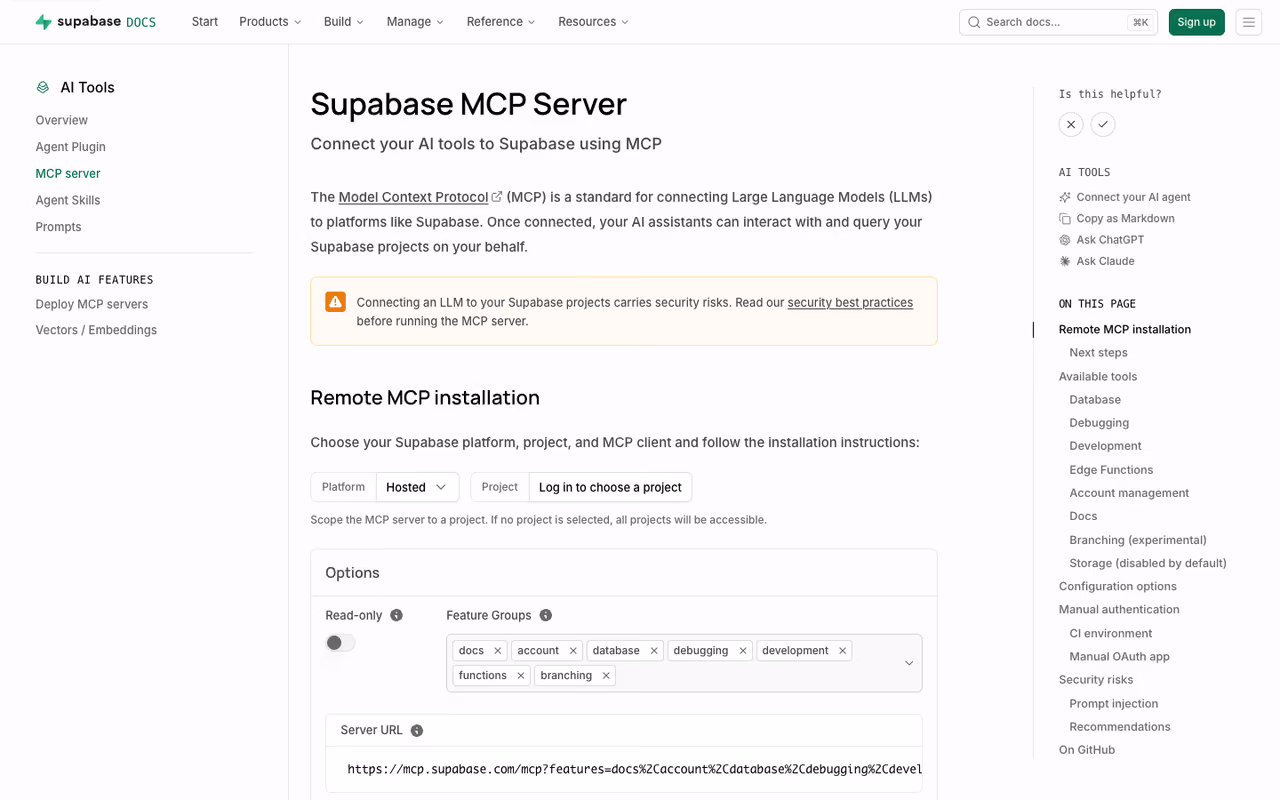Click the Ask Claude link
1280x800 pixels.
[x=1105, y=261]
